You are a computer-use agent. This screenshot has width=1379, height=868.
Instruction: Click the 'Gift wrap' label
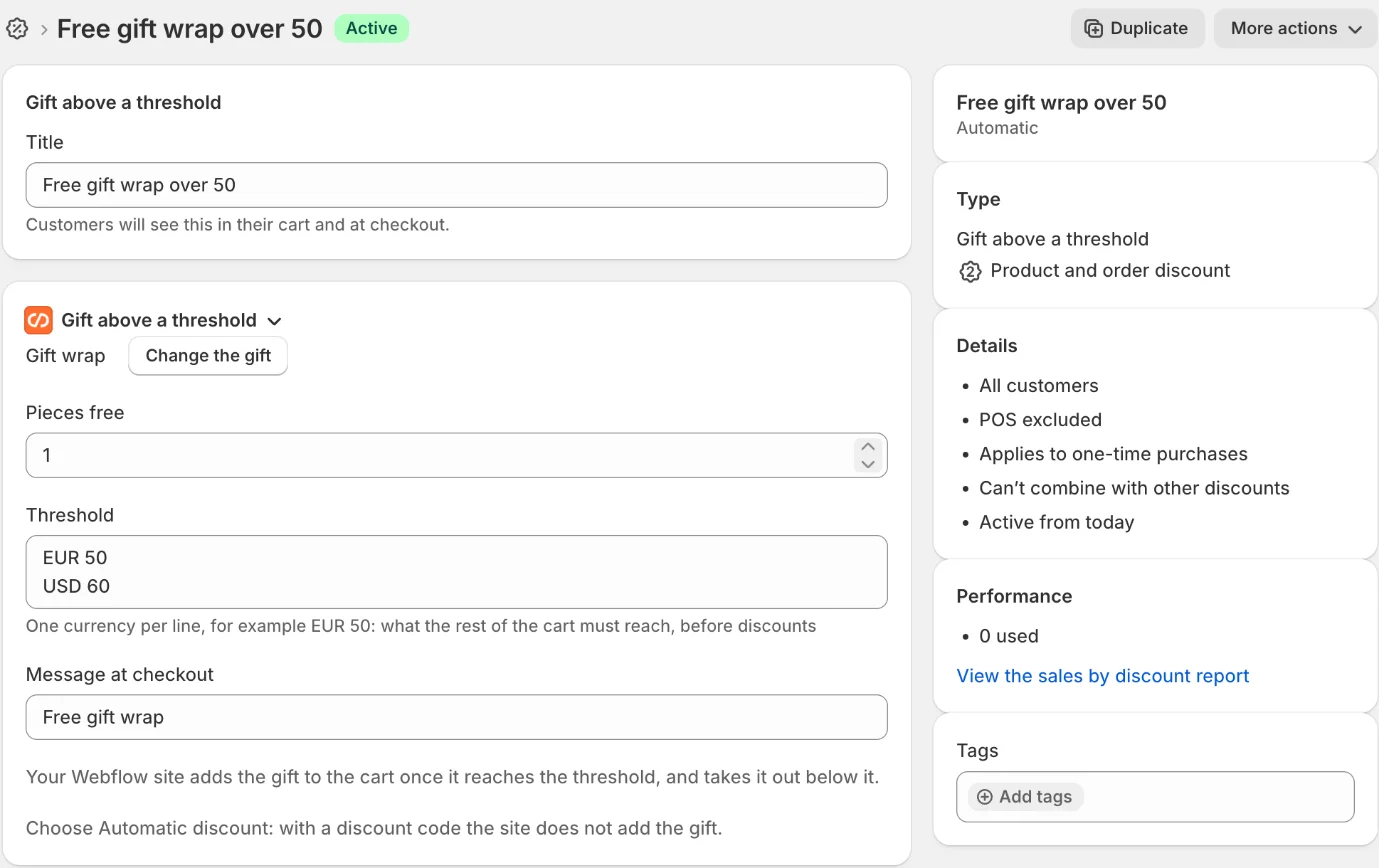[x=65, y=356]
